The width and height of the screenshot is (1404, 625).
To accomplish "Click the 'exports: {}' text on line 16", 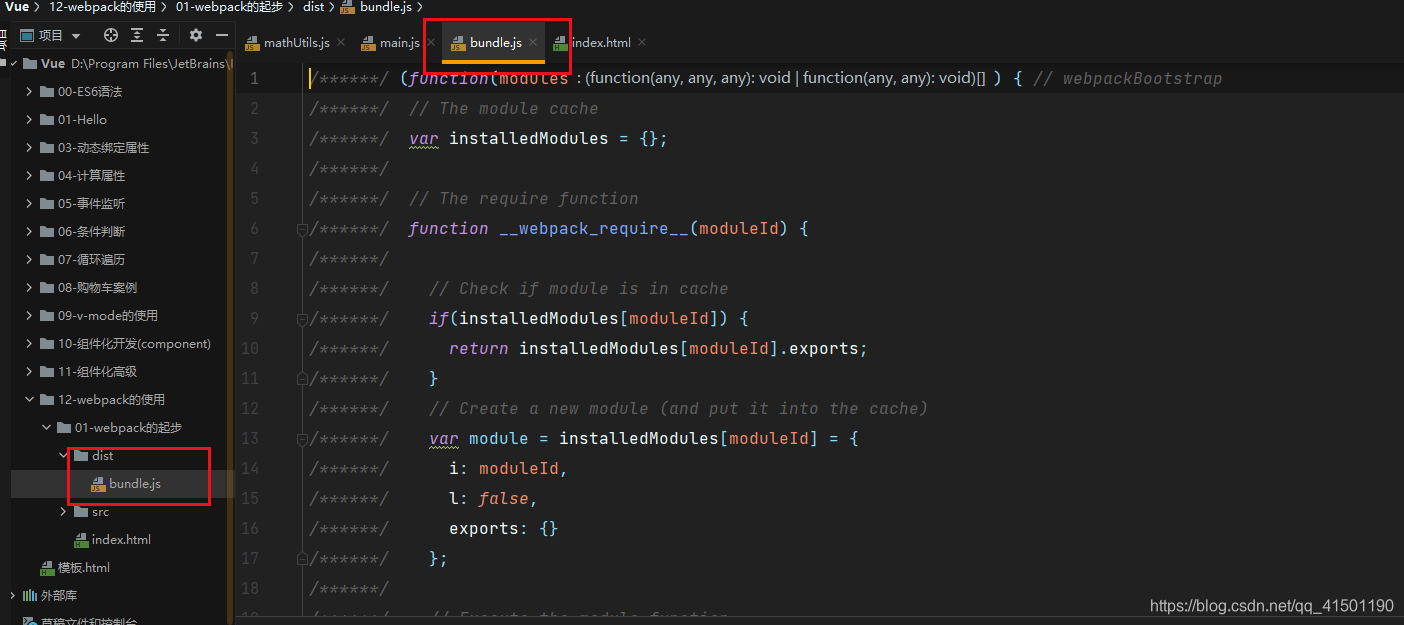I will click(x=503, y=528).
